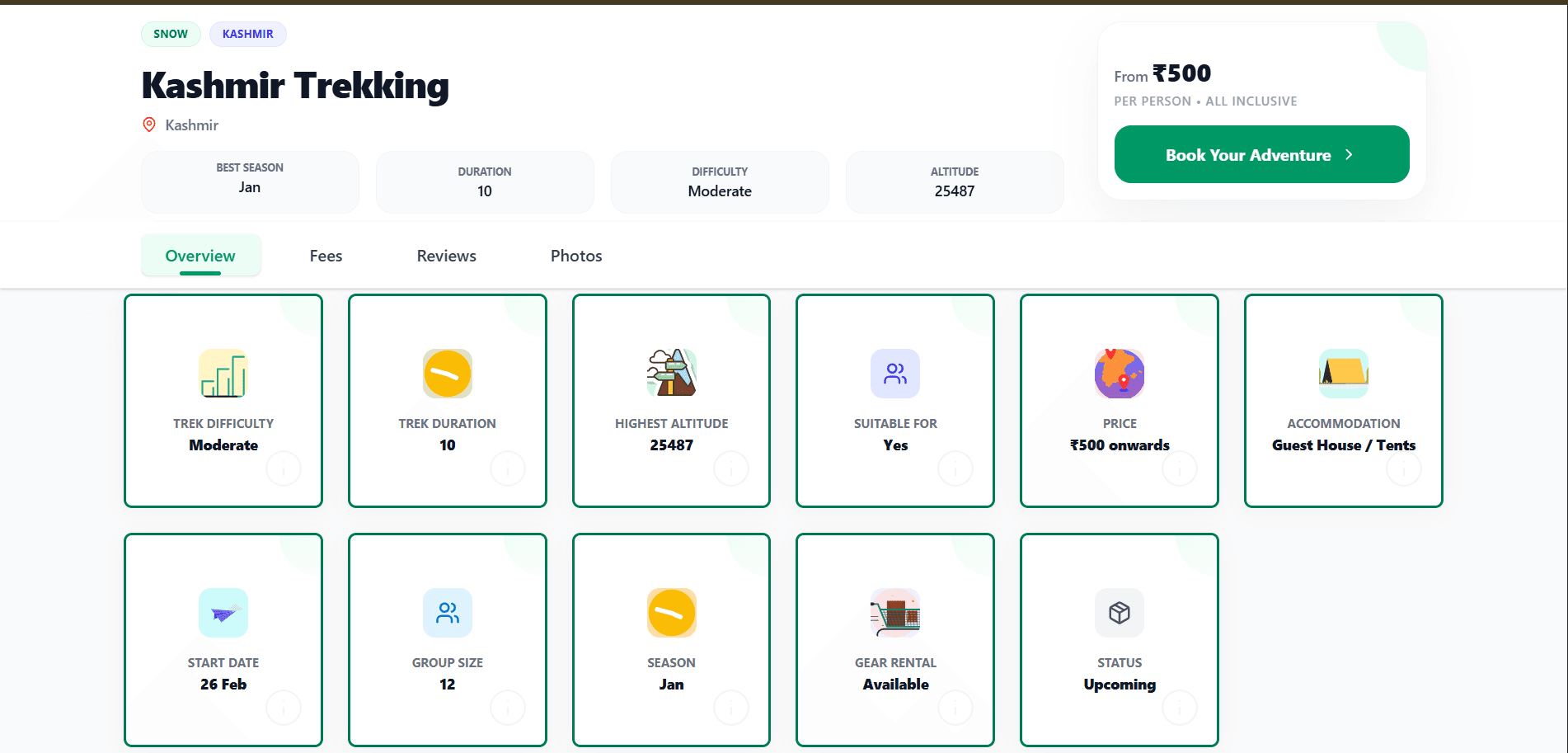Click info icon on Group Size card
Screen dimensions: 1568x753
pos(508,708)
